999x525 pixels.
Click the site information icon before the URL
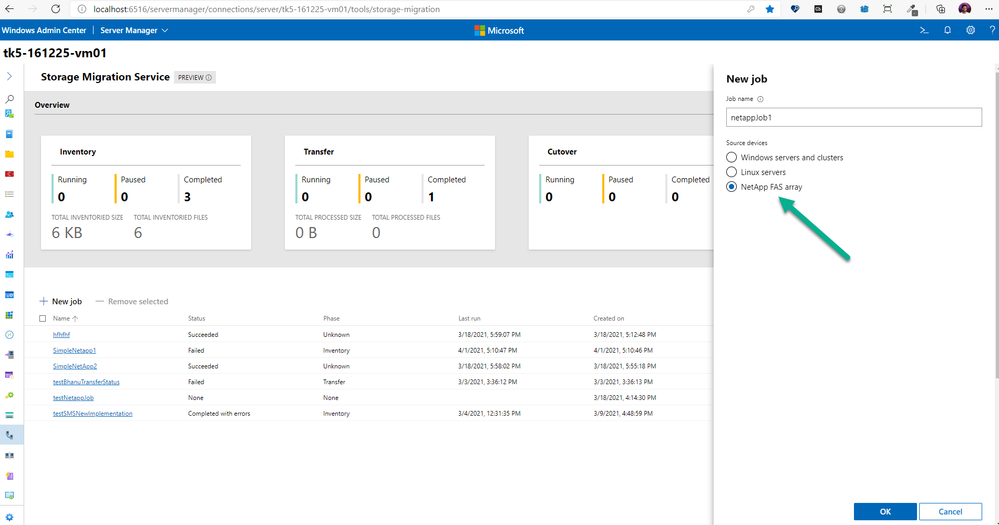pos(82,9)
